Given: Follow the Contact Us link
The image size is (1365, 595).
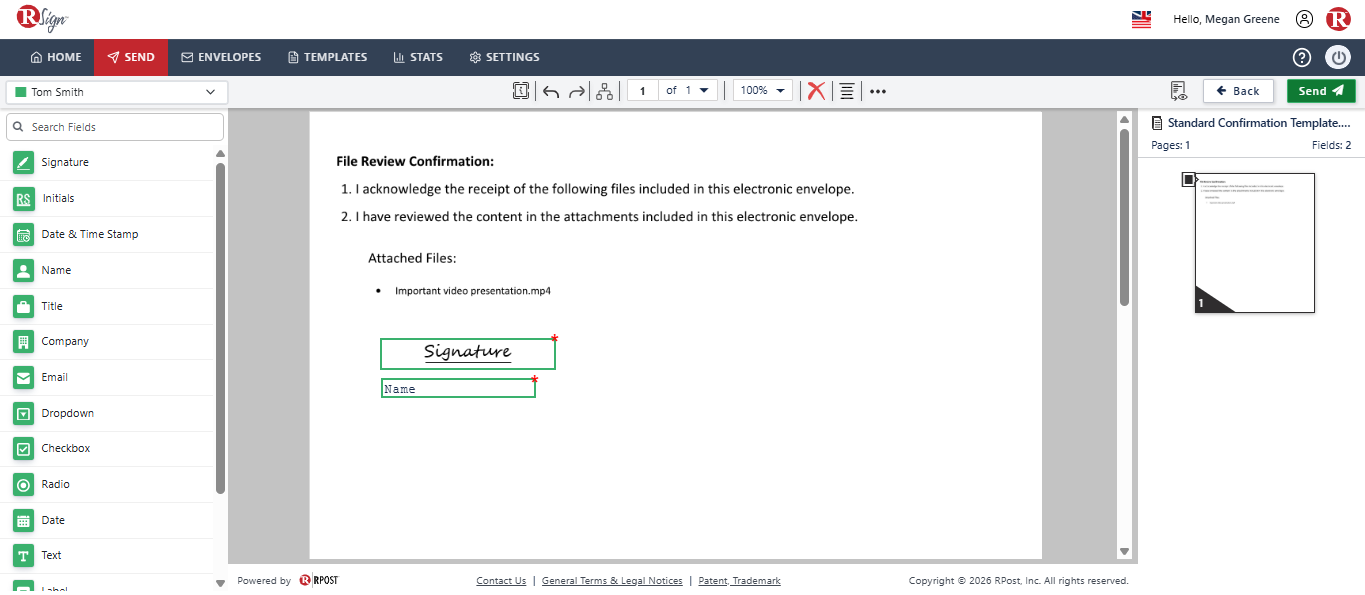Looking at the screenshot, I should (x=501, y=581).
